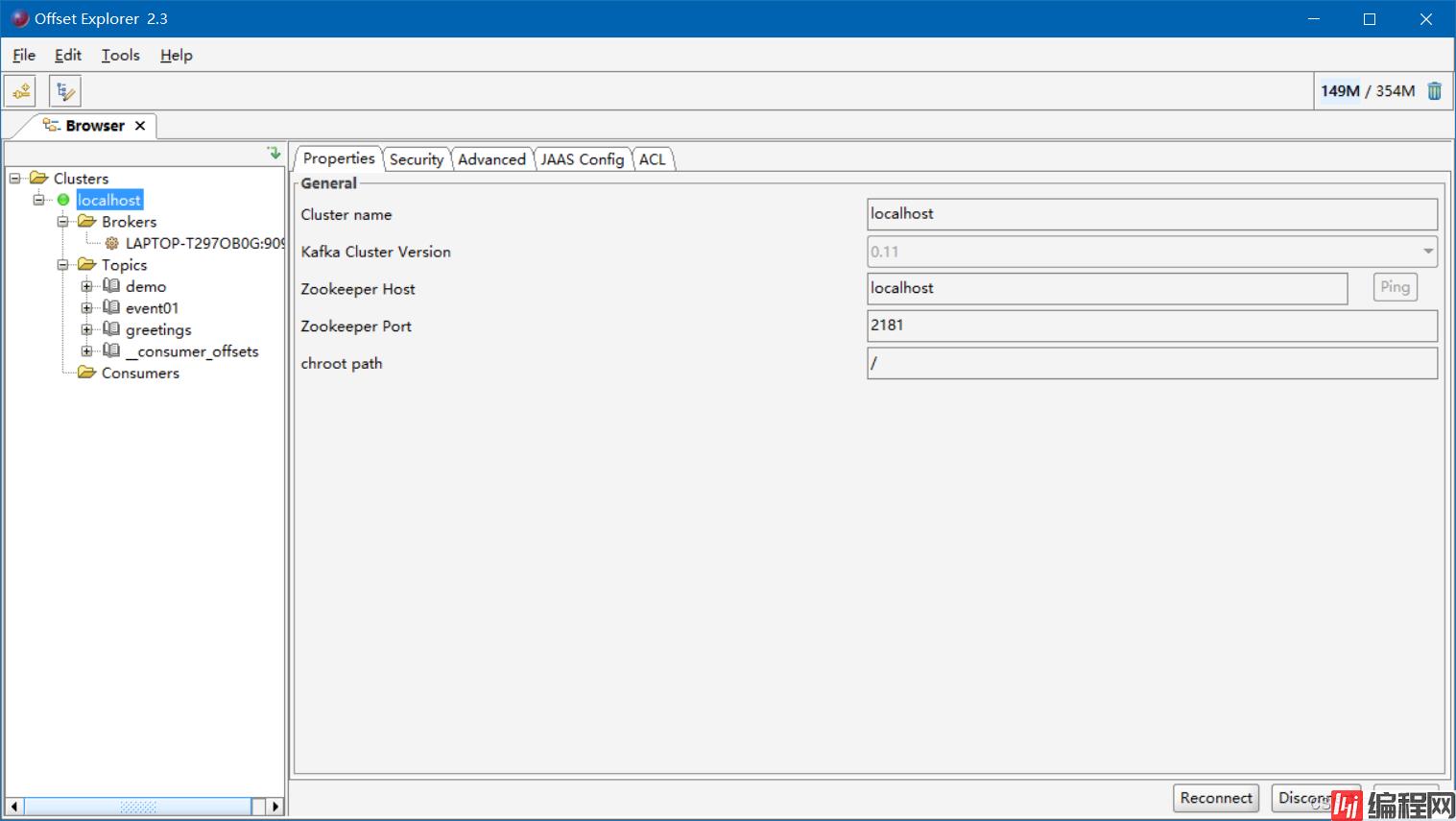1456x821 pixels.
Task: Click the Browser tab label
Action: click(x=95, y=126)
